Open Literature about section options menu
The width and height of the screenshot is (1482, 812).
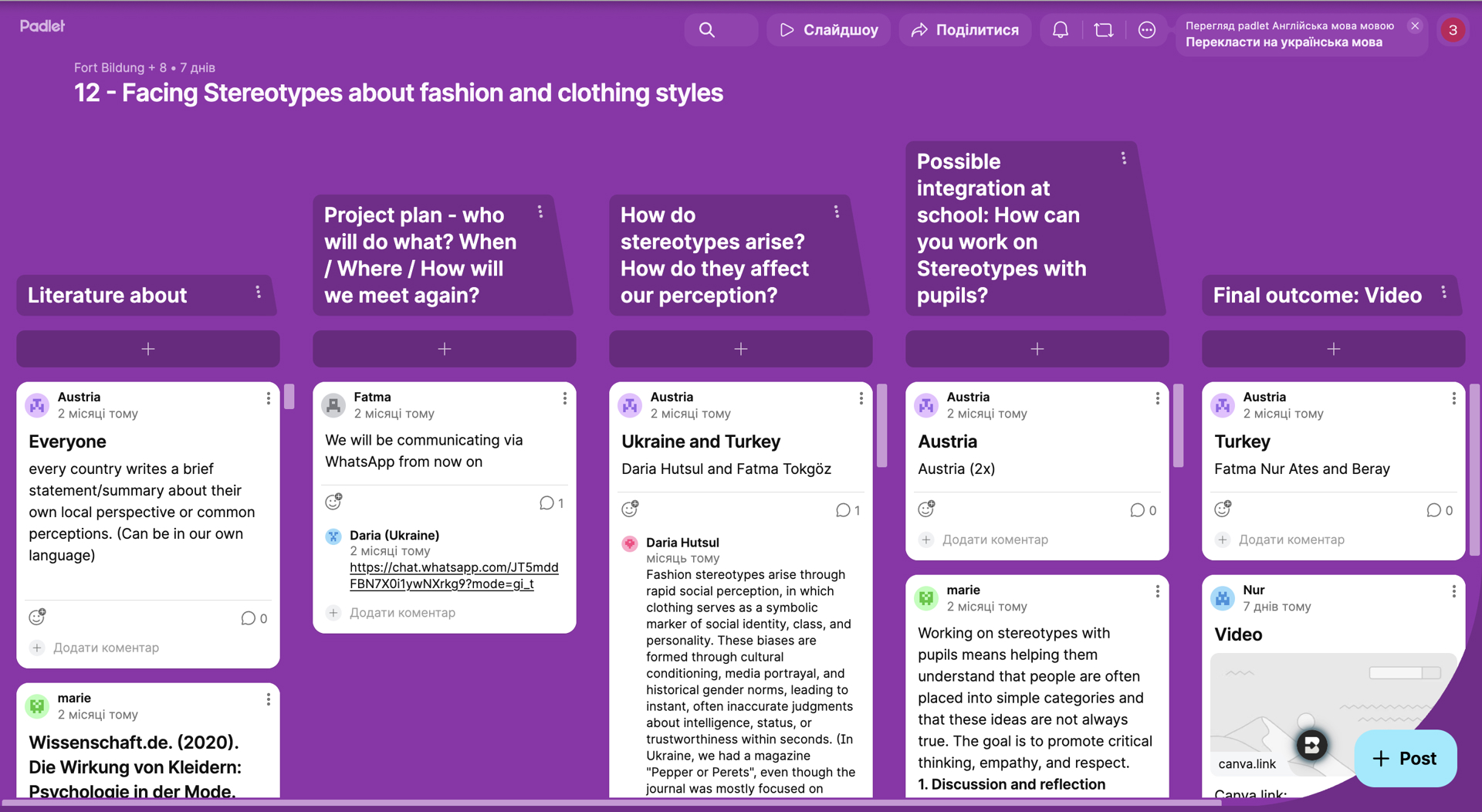coord(258,293)
